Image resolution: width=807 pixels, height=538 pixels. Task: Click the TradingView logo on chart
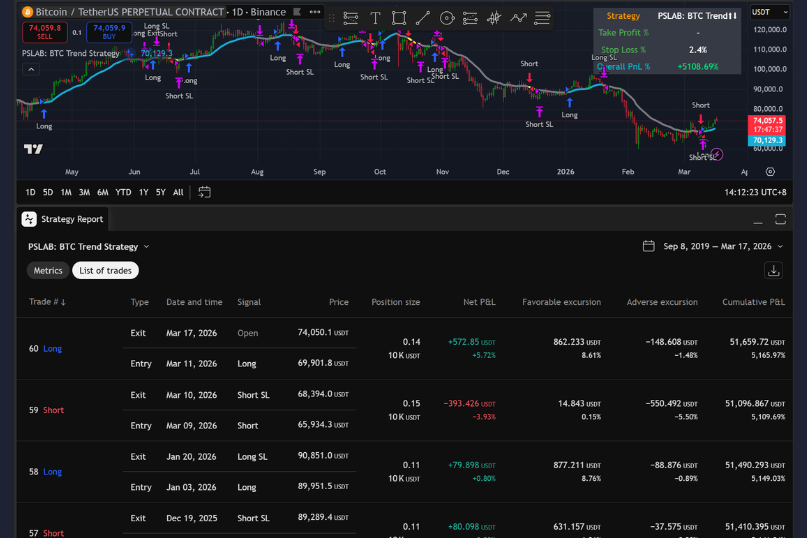(x=33, y=149)
